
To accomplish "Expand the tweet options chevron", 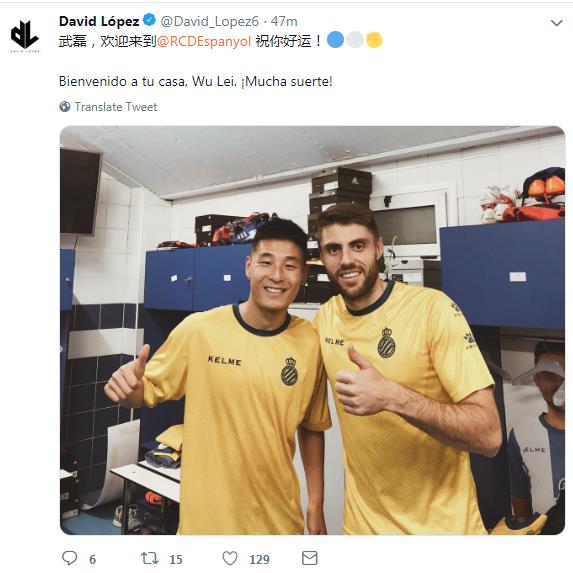I will pos(556,23).
